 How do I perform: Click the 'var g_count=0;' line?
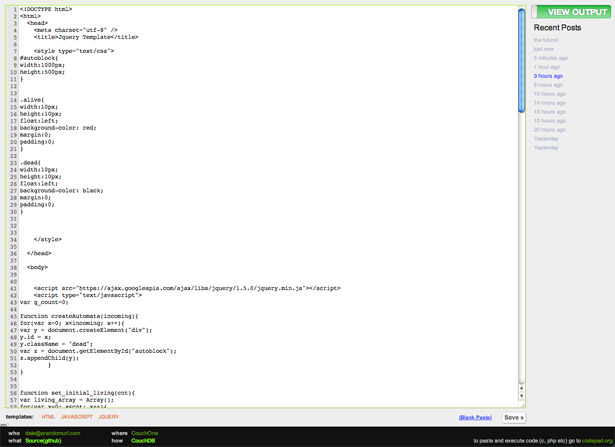pyautogui.click(x=44, y=302)
